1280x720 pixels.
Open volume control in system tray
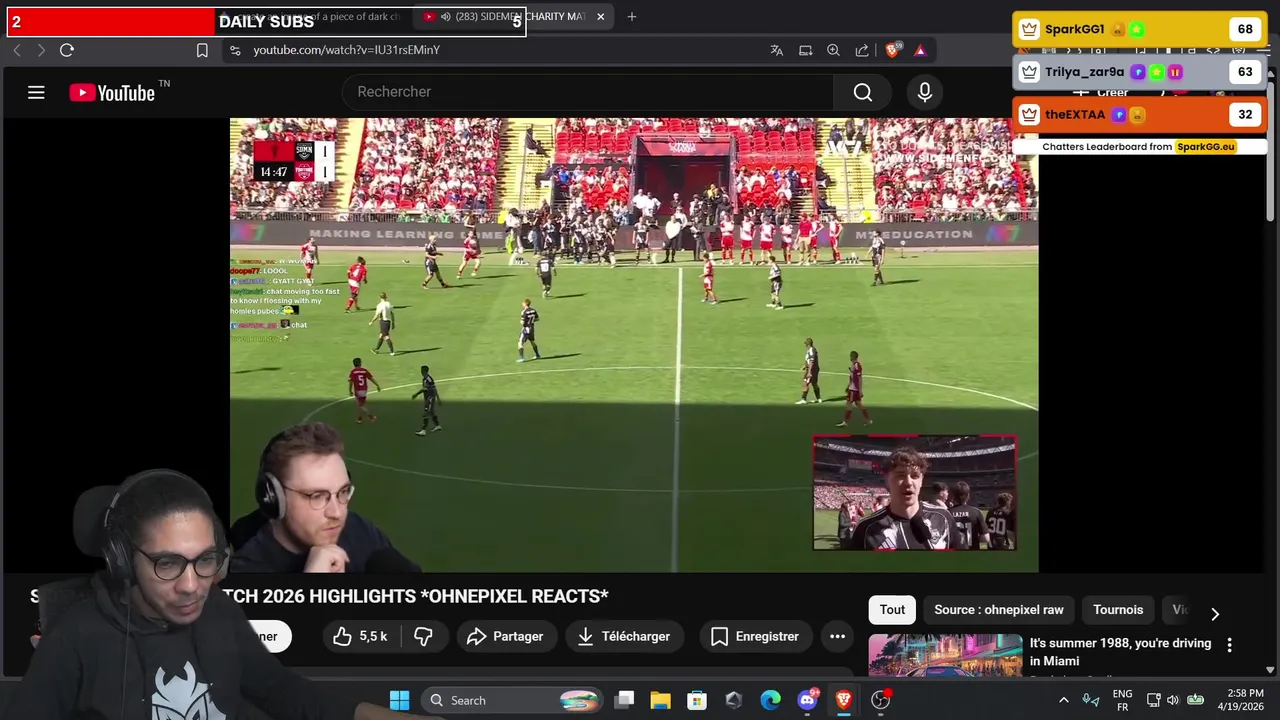[1172, 700]
